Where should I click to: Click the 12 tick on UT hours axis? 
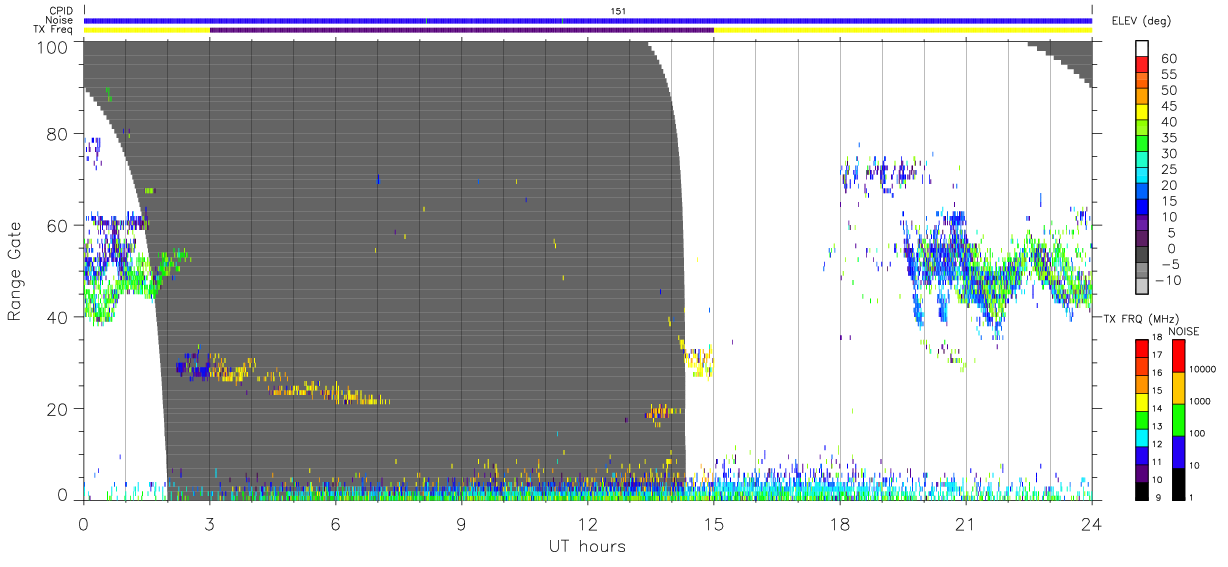click(588, 523)
